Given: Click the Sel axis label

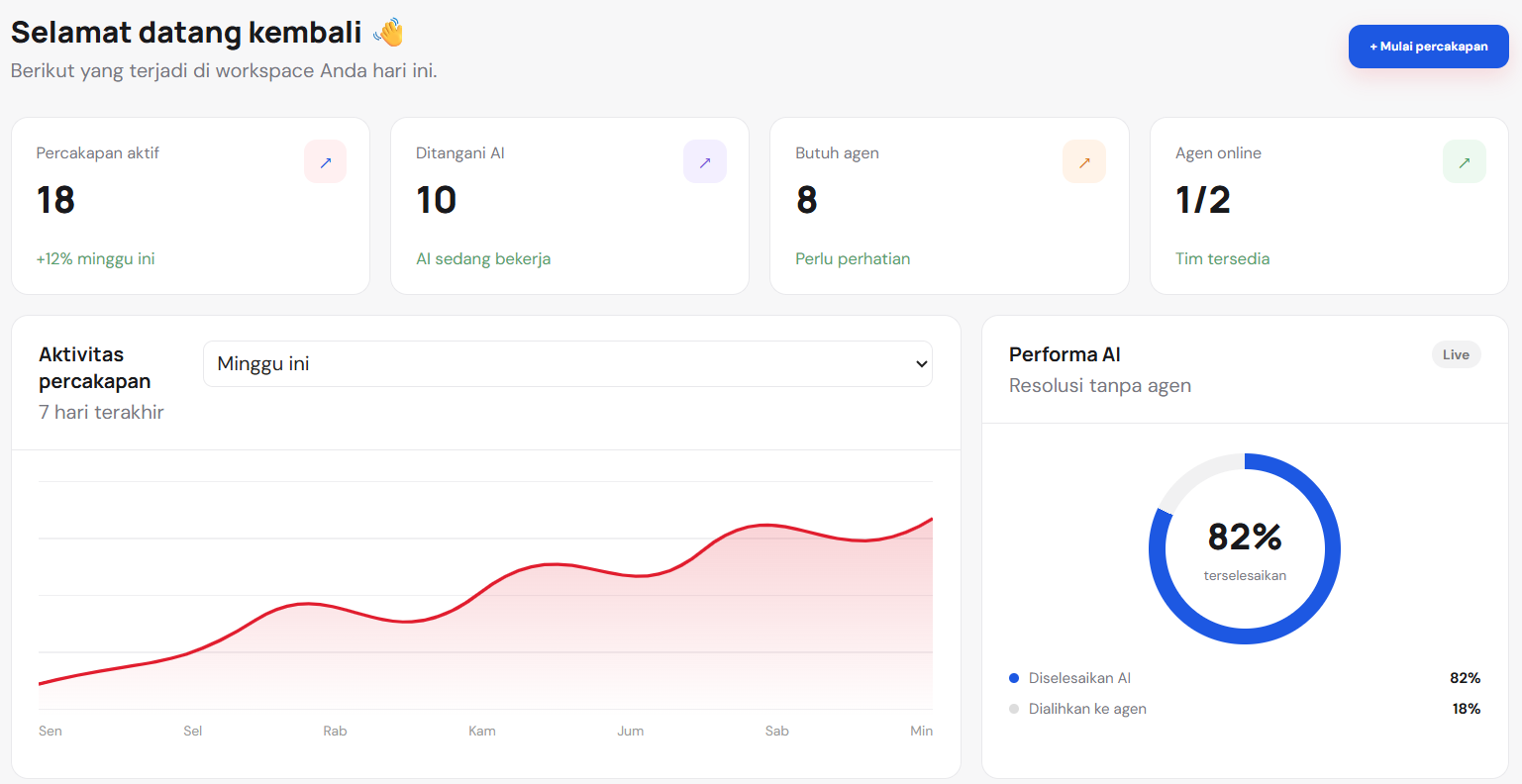Looking at the screenshot, I should (193, 731).
